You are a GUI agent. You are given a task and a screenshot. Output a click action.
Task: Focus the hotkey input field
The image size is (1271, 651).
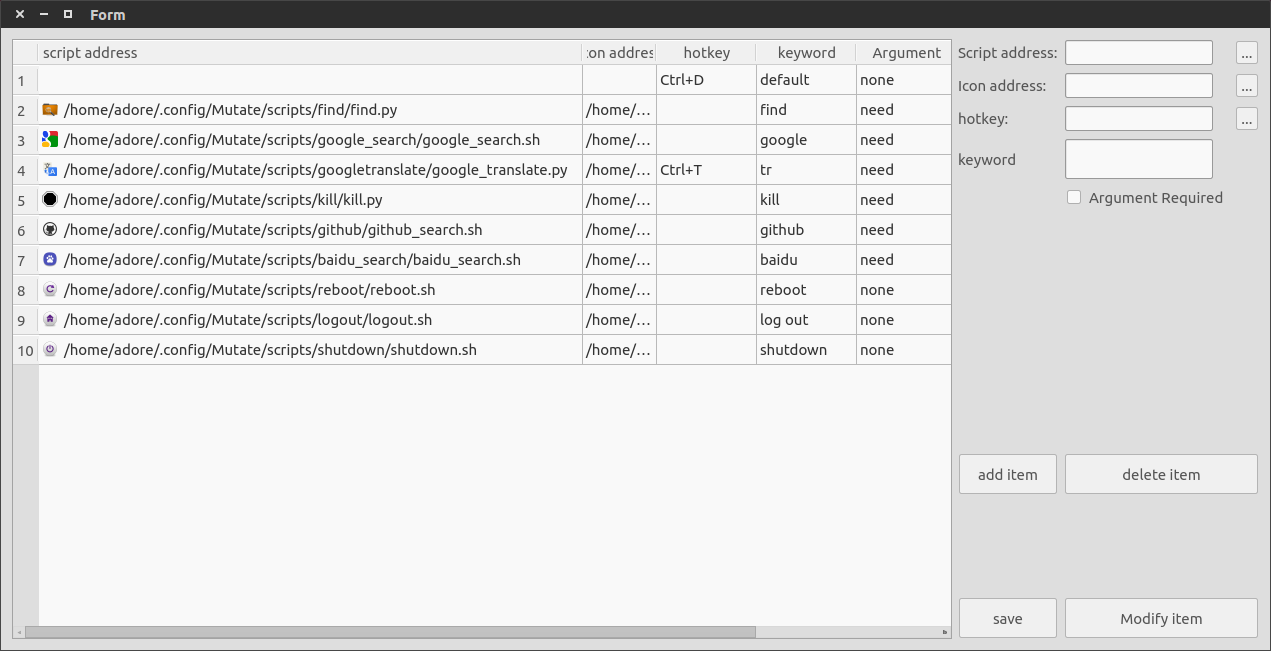pyautogui.click(x=1139, y=119)
